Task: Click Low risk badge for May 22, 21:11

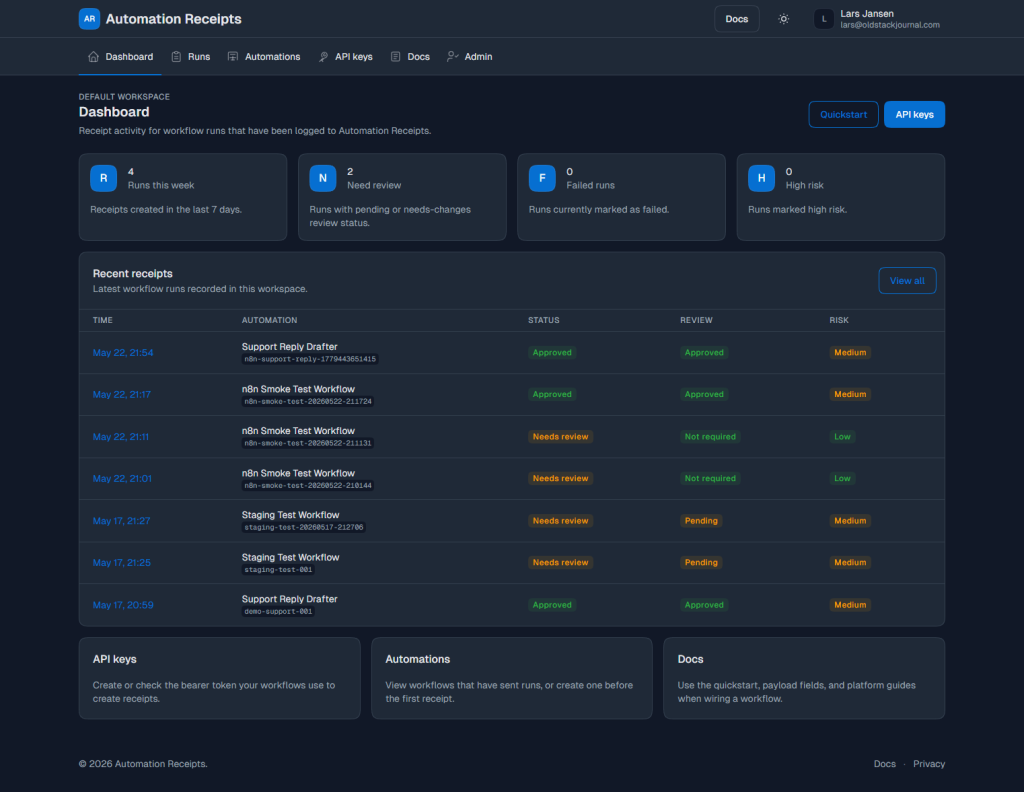Action: coord(842,437)
